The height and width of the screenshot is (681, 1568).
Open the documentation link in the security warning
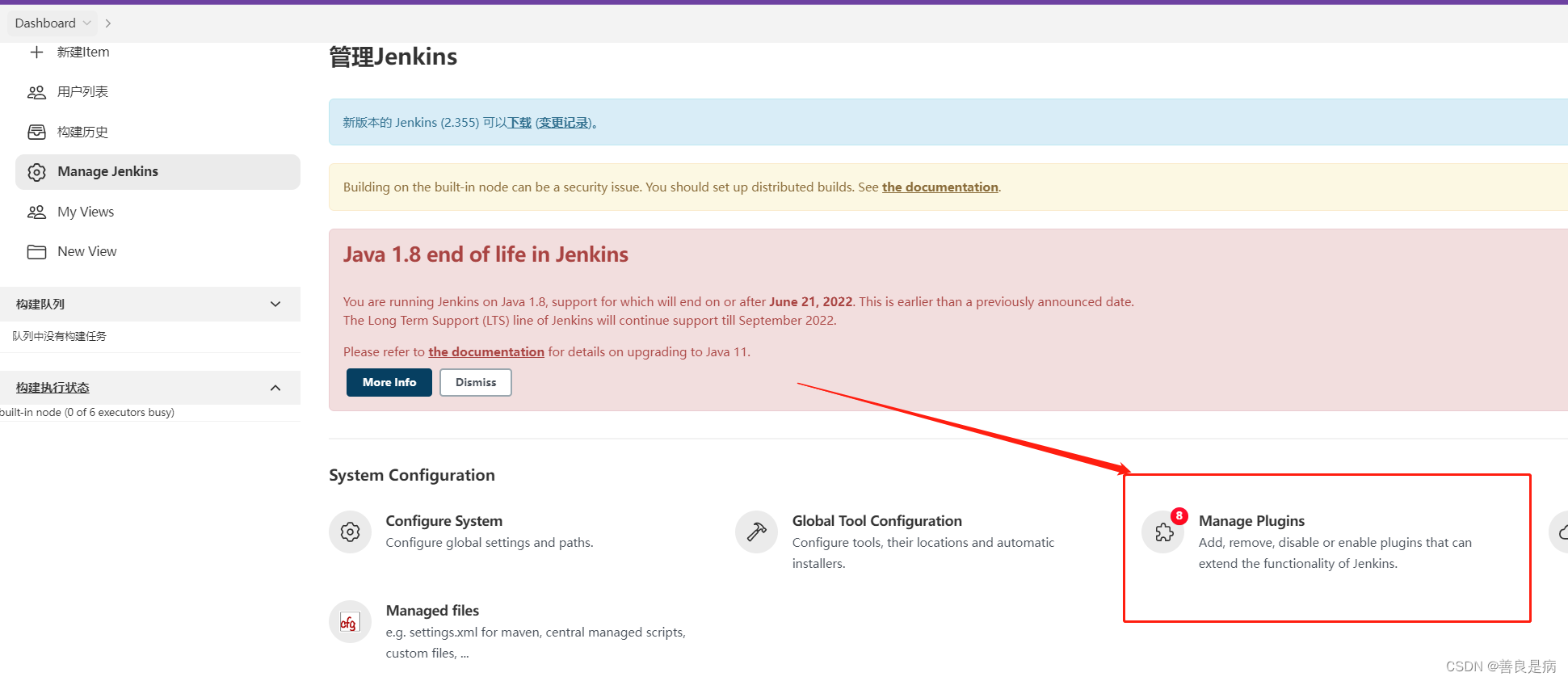(x=940, y=187)
